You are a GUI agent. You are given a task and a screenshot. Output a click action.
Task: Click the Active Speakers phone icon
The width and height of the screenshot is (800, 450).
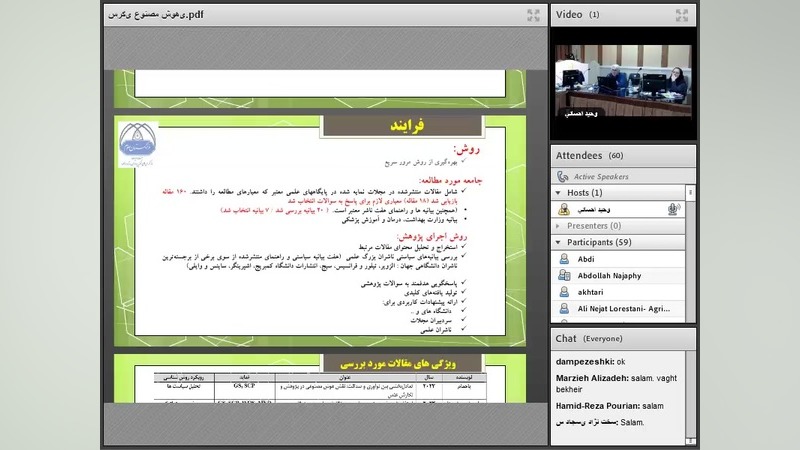tap(563, 177)
